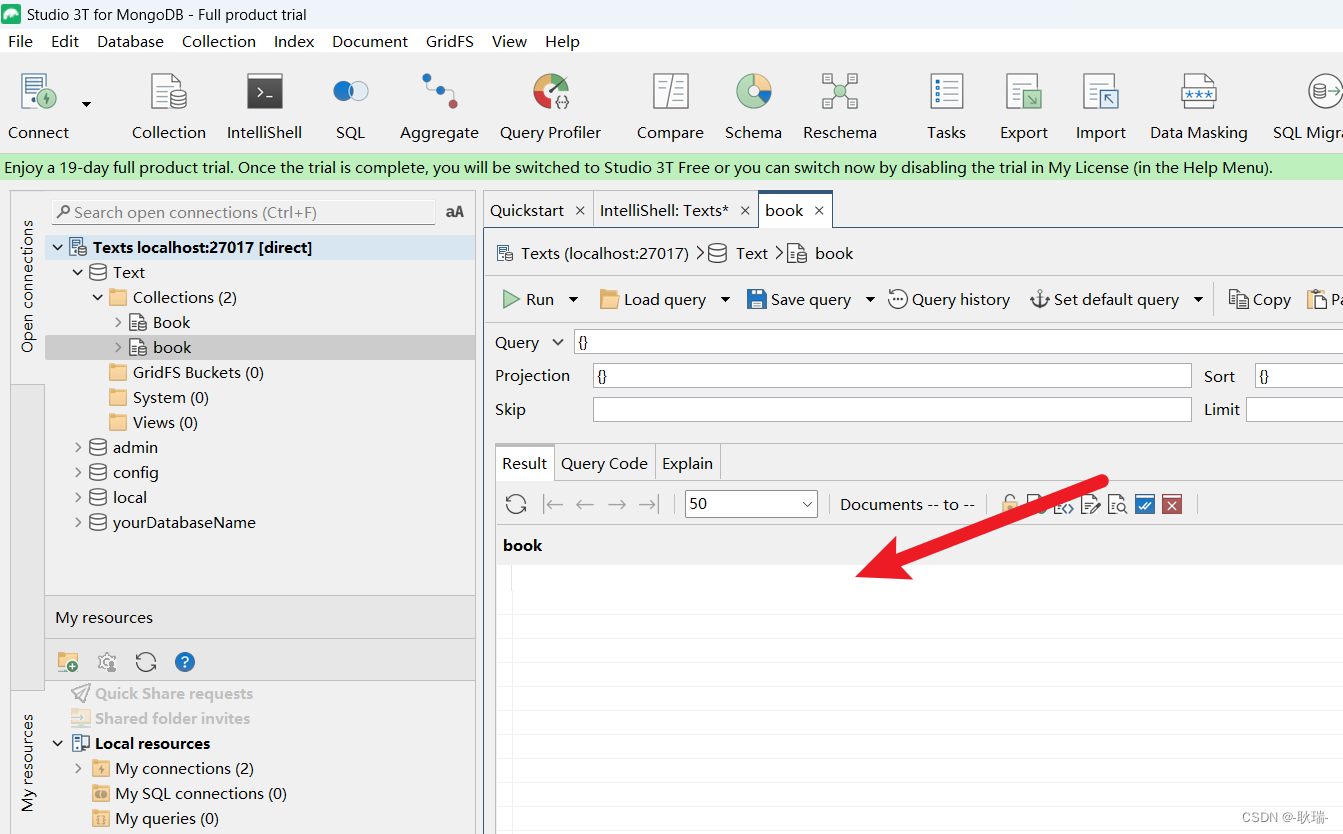Open the Aggregate editor icon

pos(439,92)
